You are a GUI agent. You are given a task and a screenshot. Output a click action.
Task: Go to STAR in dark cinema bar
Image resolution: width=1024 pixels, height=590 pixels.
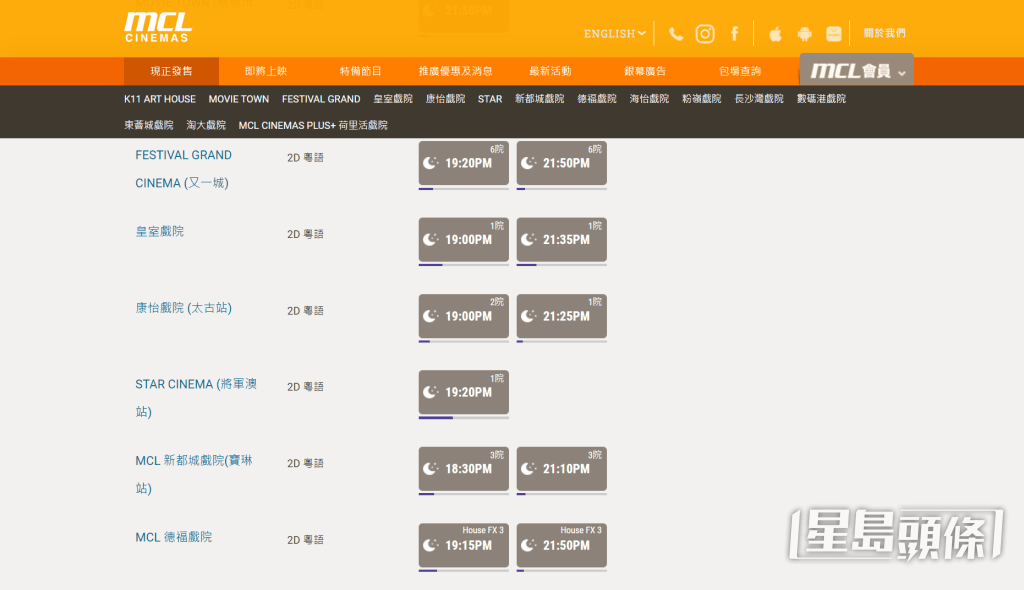[x=490, y=99]
